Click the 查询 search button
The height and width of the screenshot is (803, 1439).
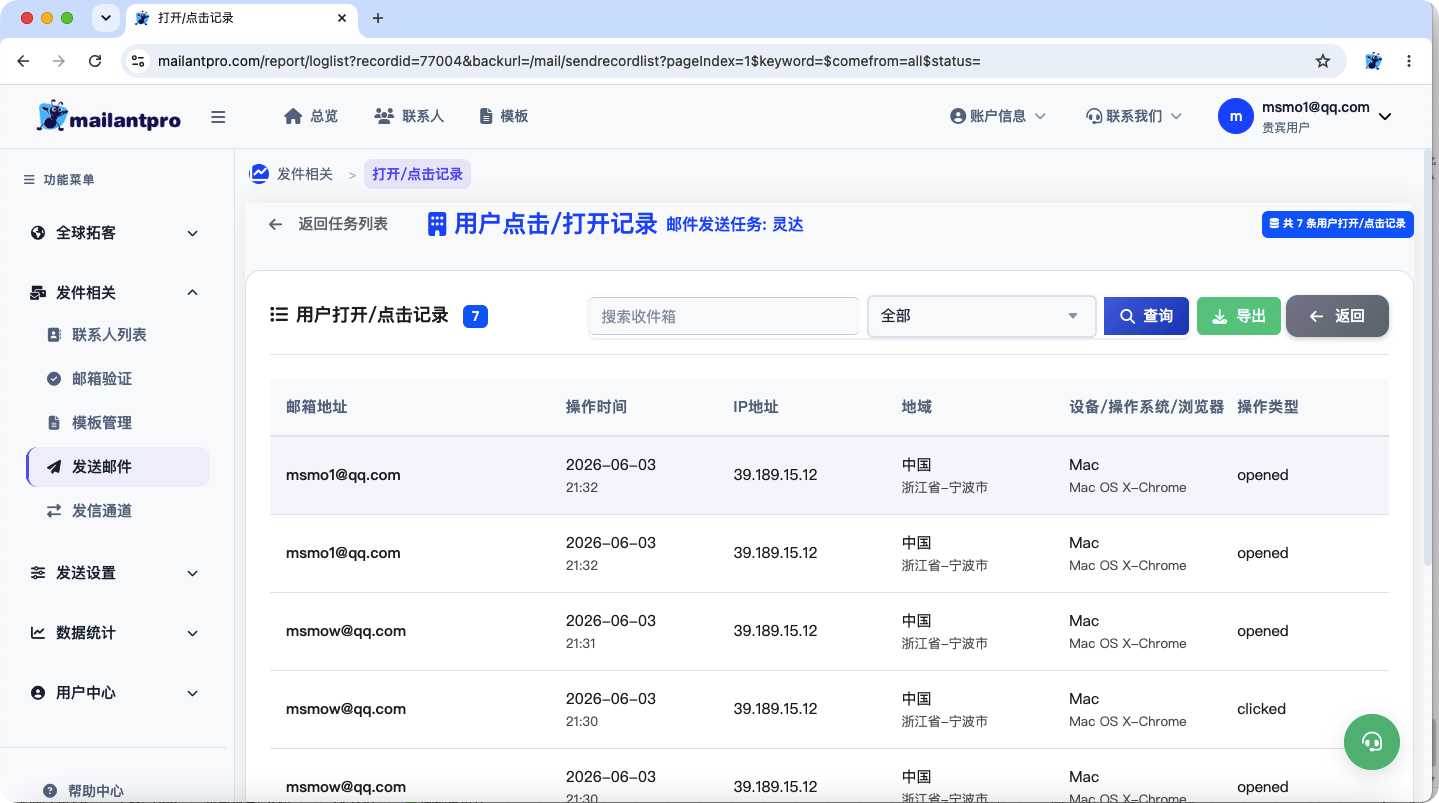(1146, 316)
